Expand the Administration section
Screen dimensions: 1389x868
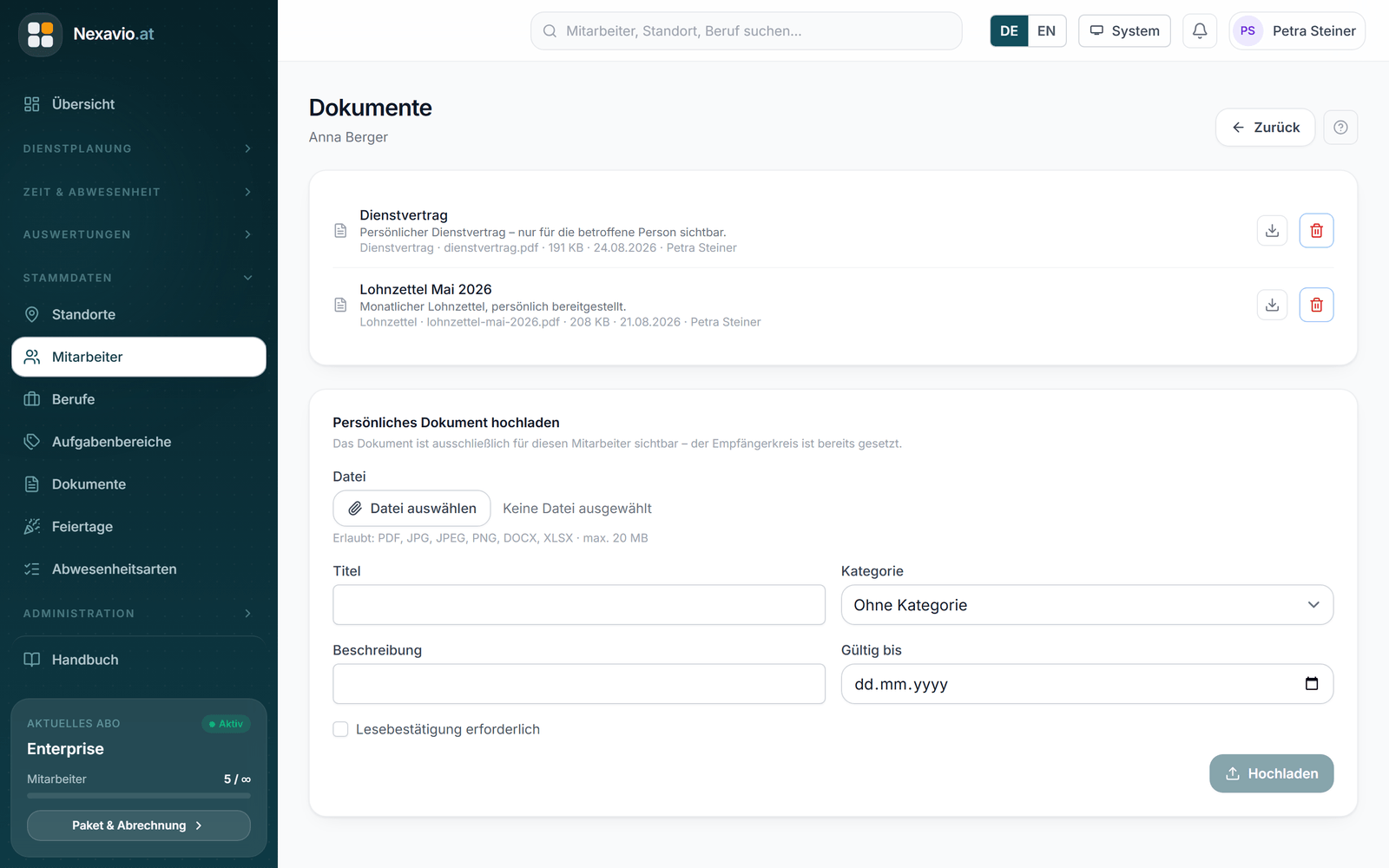coord(139,614)
